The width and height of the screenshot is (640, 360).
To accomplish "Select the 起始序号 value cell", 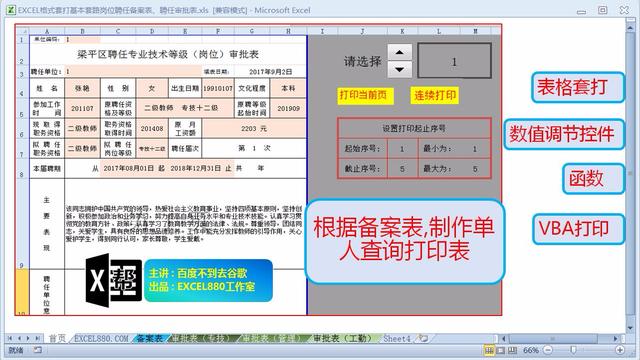I will point(402,149).
